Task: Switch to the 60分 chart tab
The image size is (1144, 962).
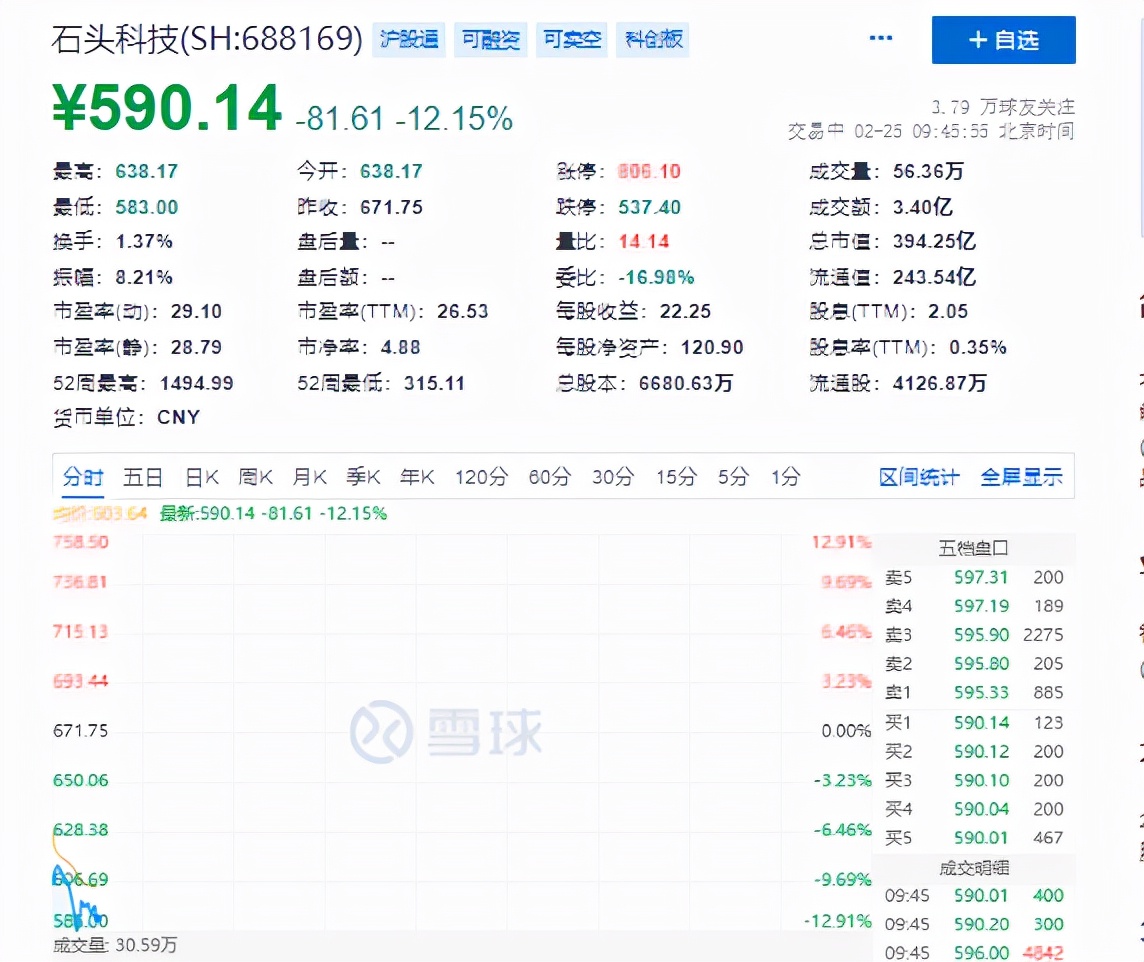Action: 549,477
